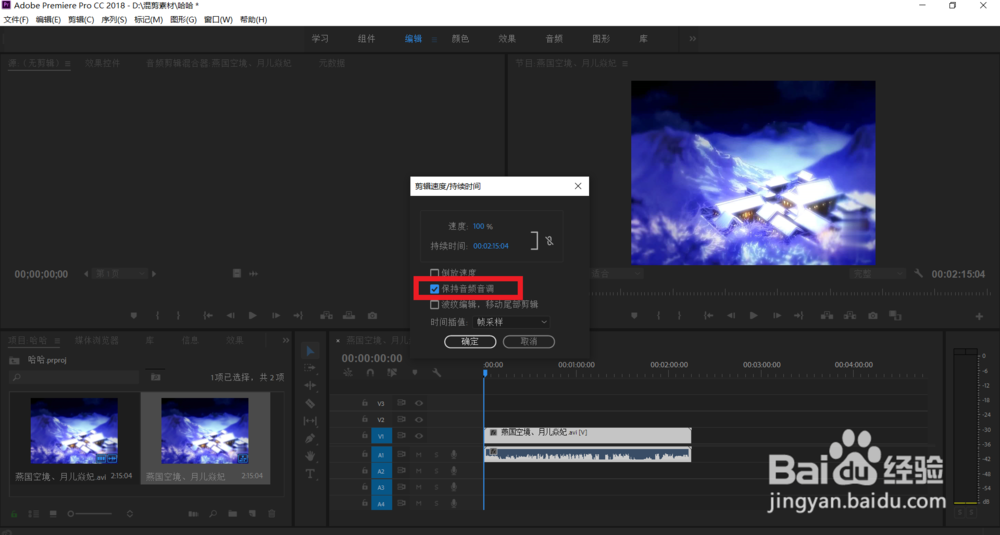
Task: Select the Ripple Edit tool
Action: (x=310, y=385)
